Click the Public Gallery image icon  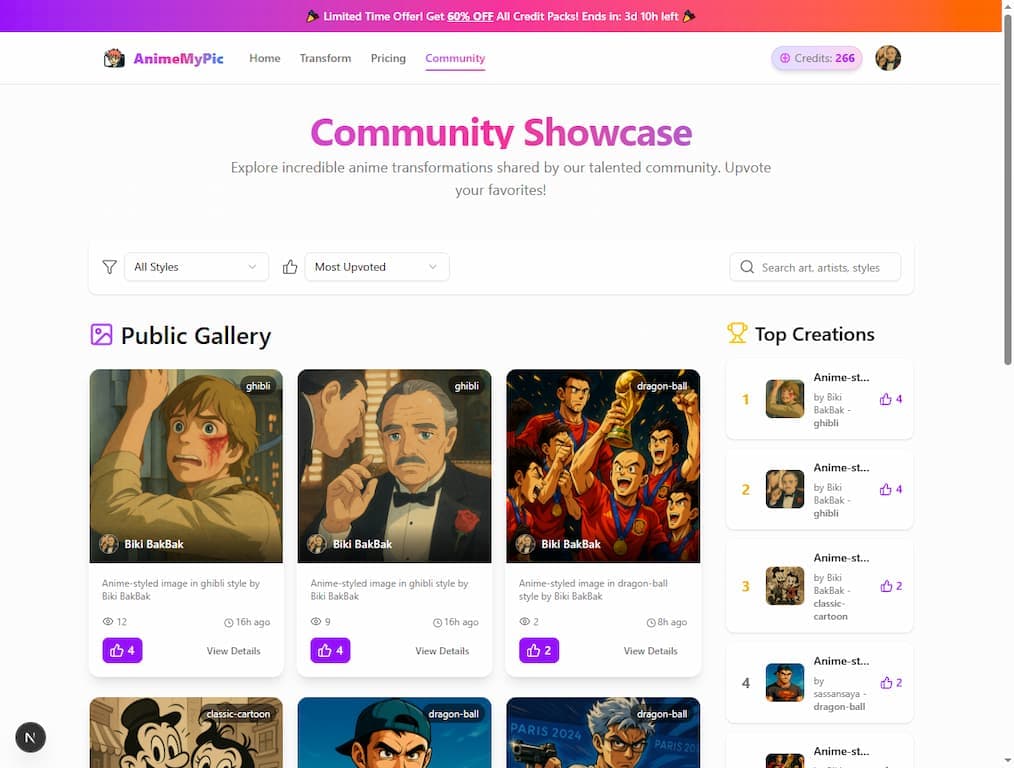click(102, 335)
